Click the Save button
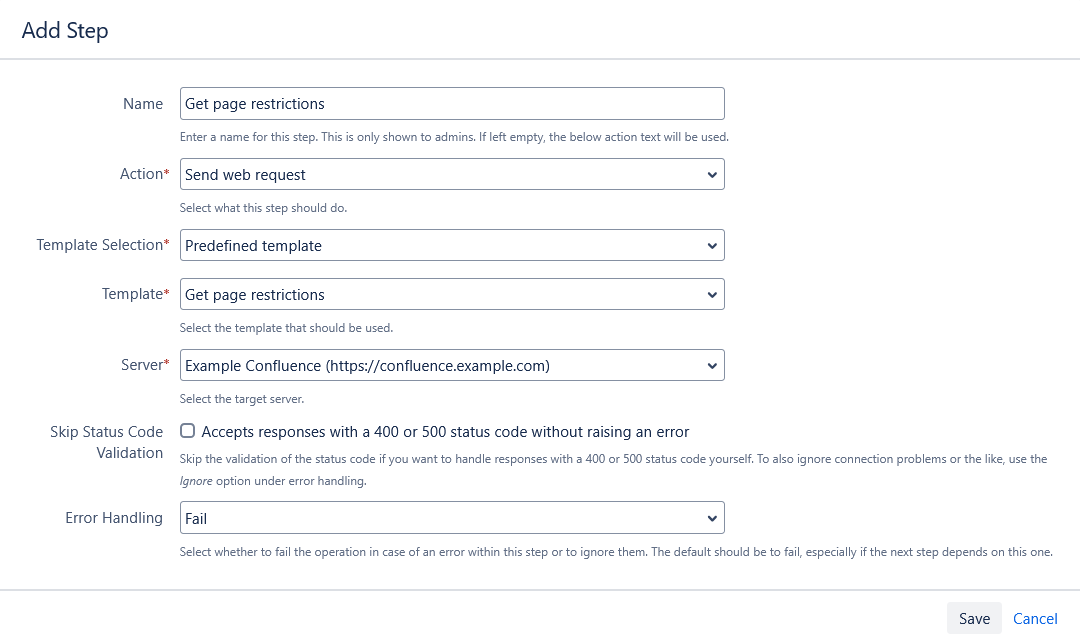This screenshot has width=1080, height=642. tap(974, 619)
